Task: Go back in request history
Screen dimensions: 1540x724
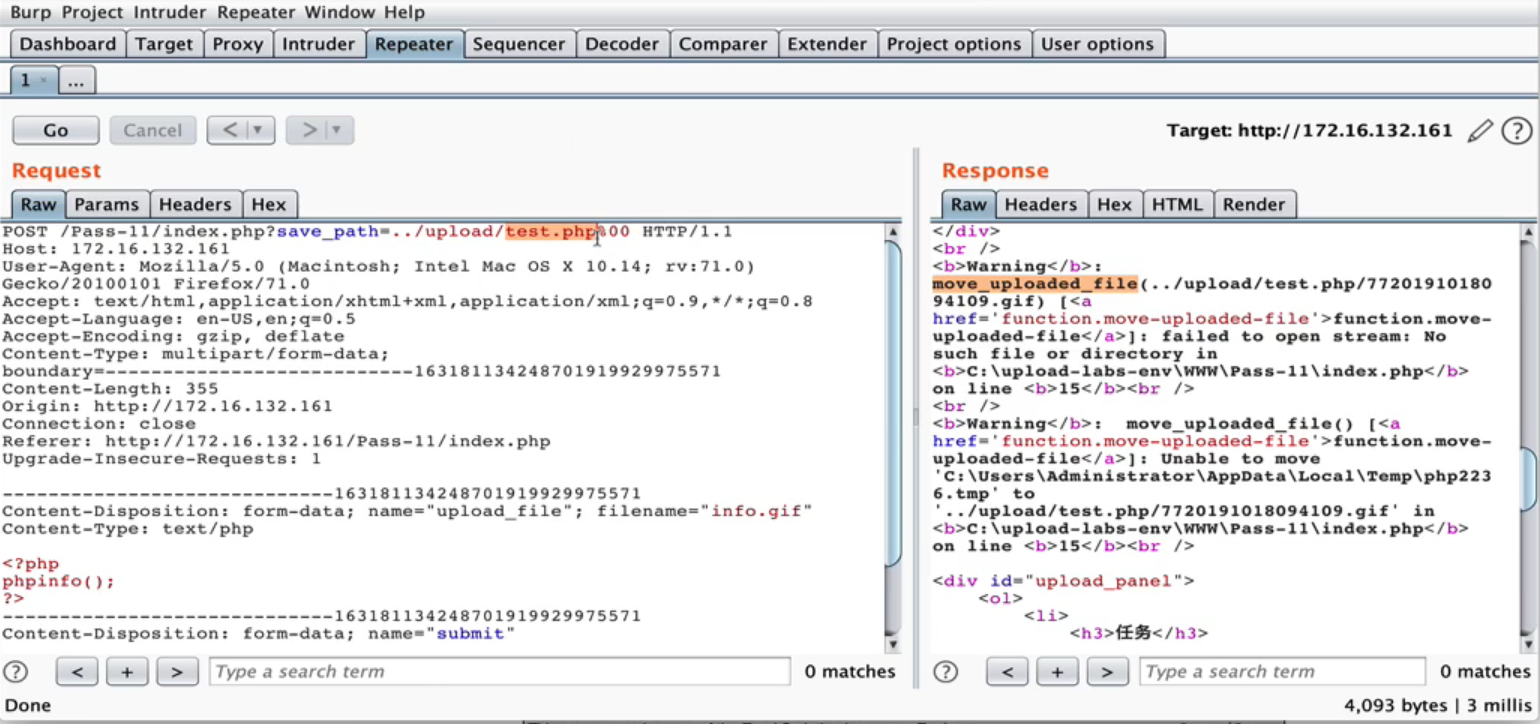Action: 229,130
